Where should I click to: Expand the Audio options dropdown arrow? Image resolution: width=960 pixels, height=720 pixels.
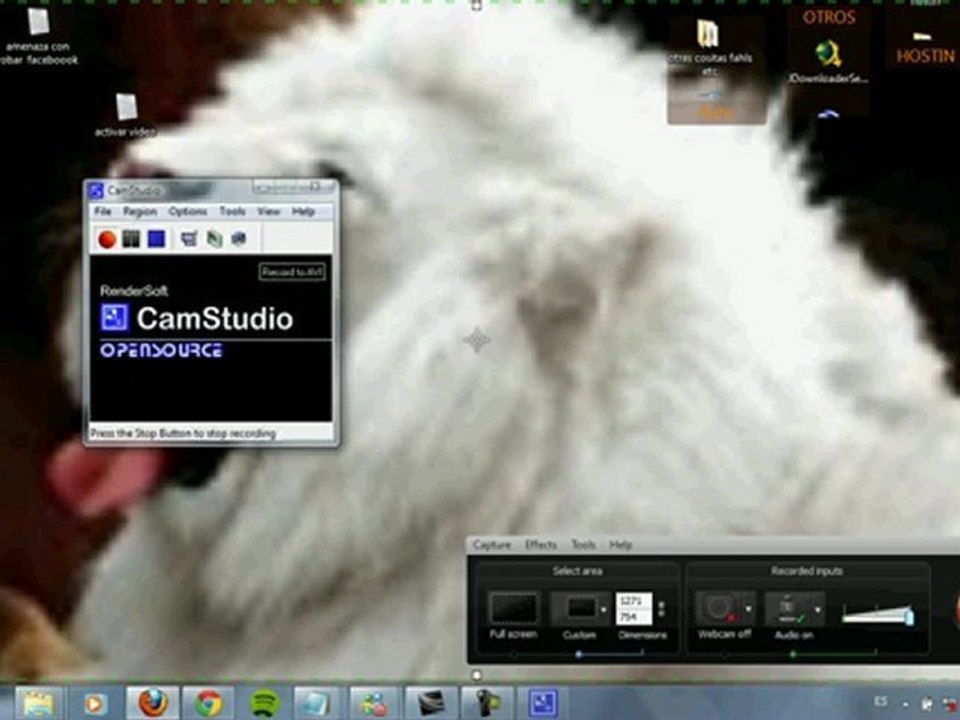click(x=818, y=610)
